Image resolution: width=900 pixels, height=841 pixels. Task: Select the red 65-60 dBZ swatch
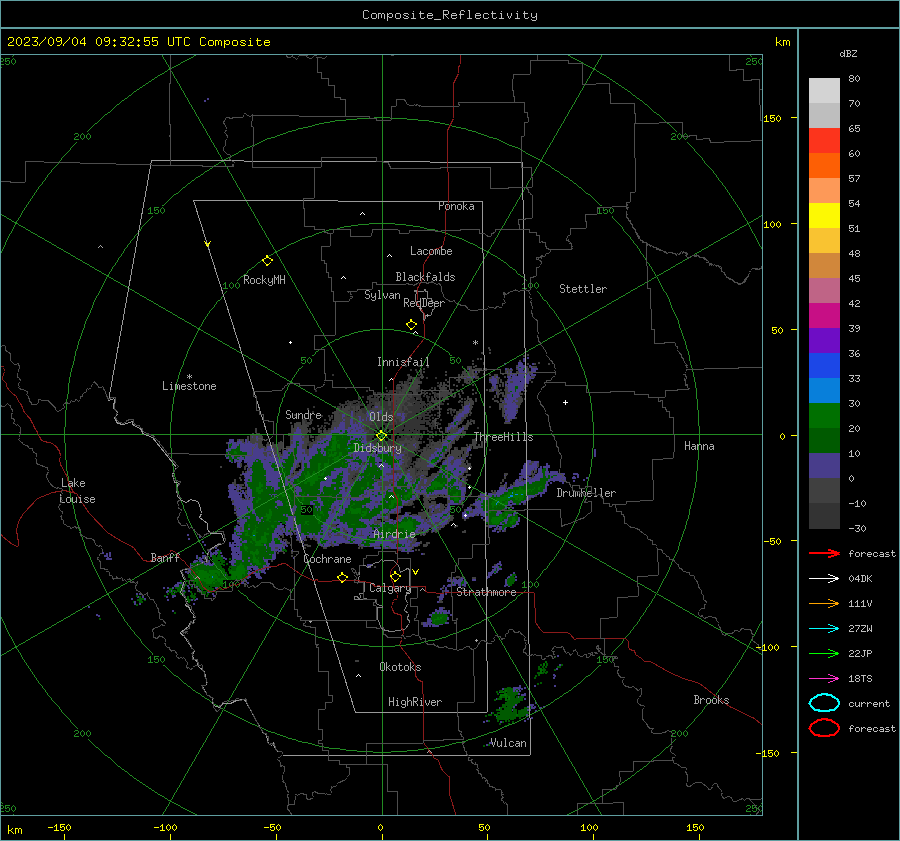(x=824, y=141)
